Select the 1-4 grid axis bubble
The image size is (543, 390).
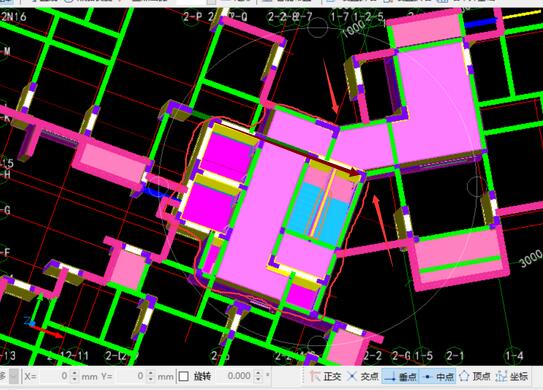click(x=514, y=356)
